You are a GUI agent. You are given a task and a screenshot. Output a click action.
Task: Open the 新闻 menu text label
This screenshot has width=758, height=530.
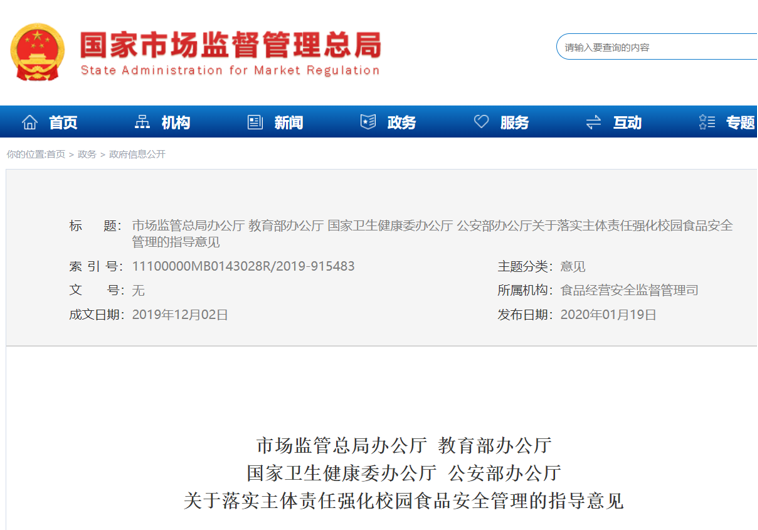pos(288,122)
